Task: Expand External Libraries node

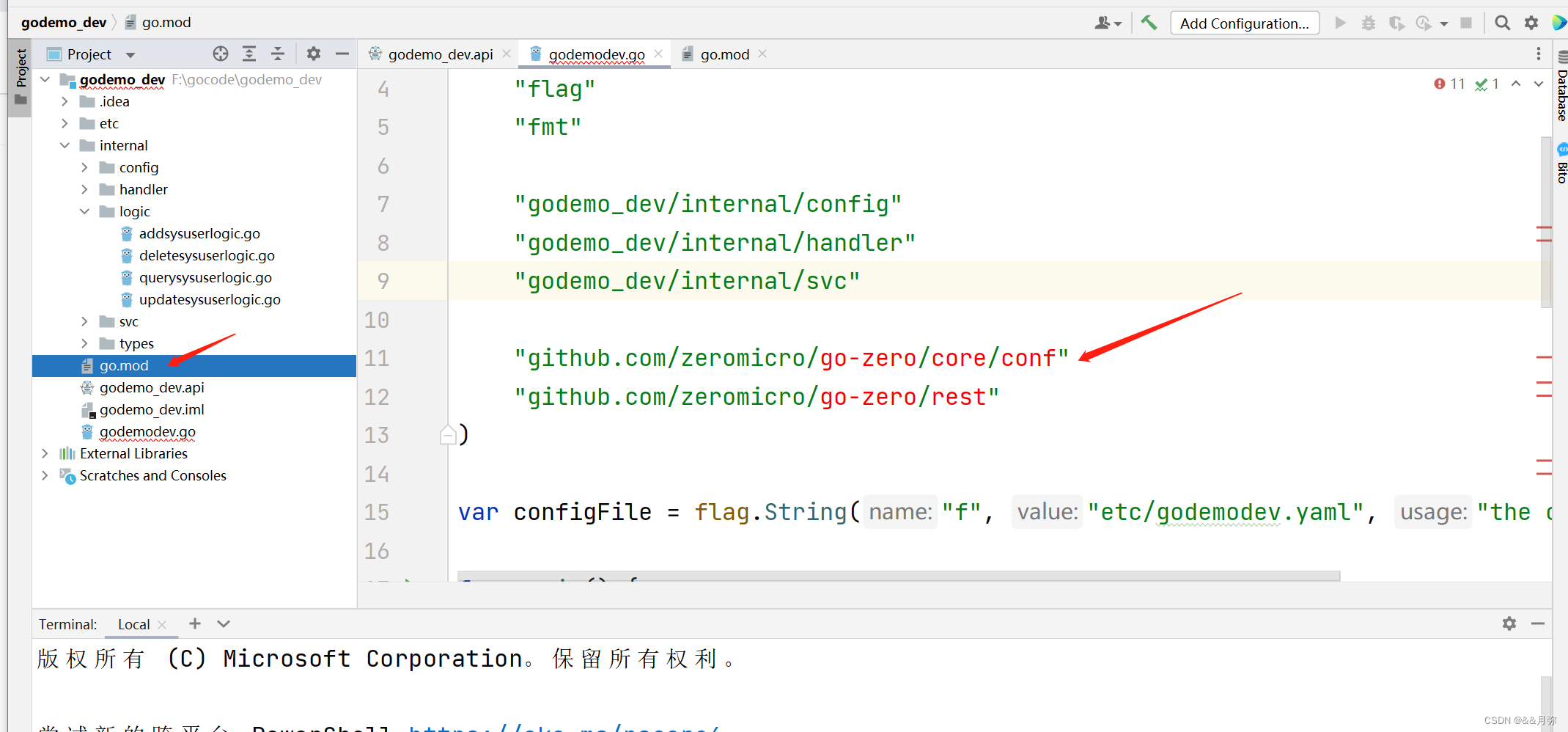Action: pos(45,453)
